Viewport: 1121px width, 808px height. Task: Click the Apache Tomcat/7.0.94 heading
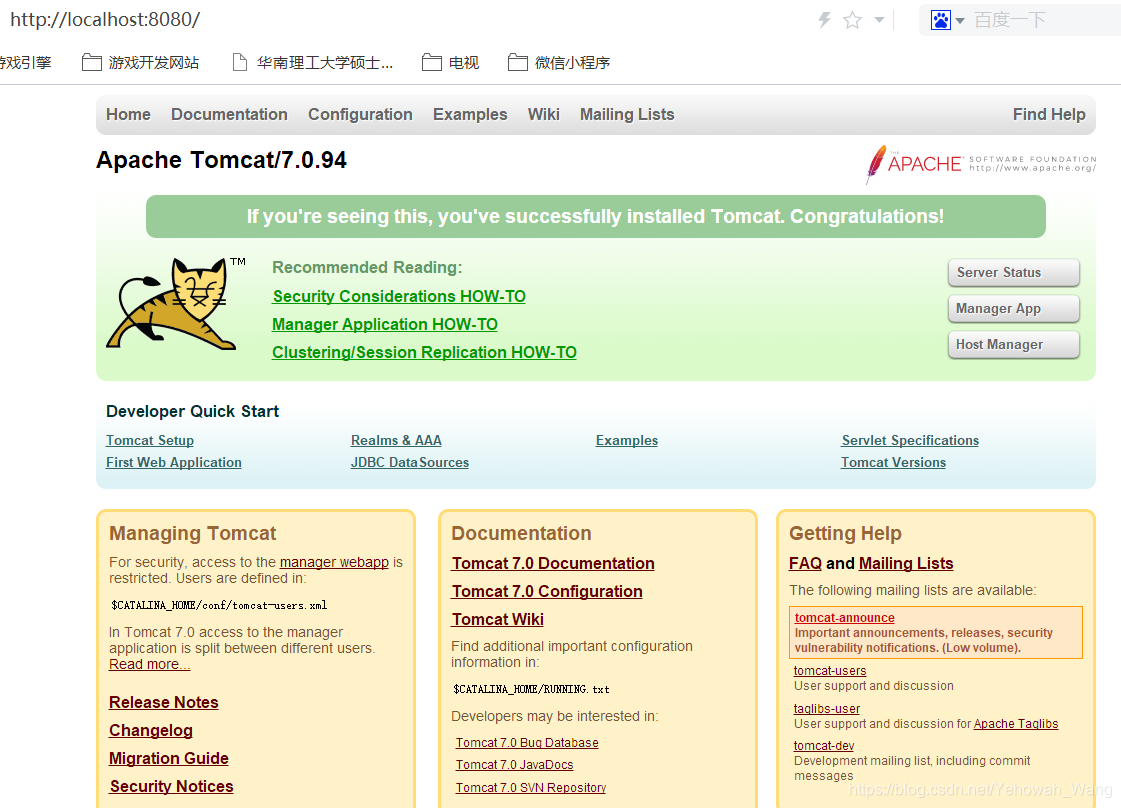tap(222, 160)
